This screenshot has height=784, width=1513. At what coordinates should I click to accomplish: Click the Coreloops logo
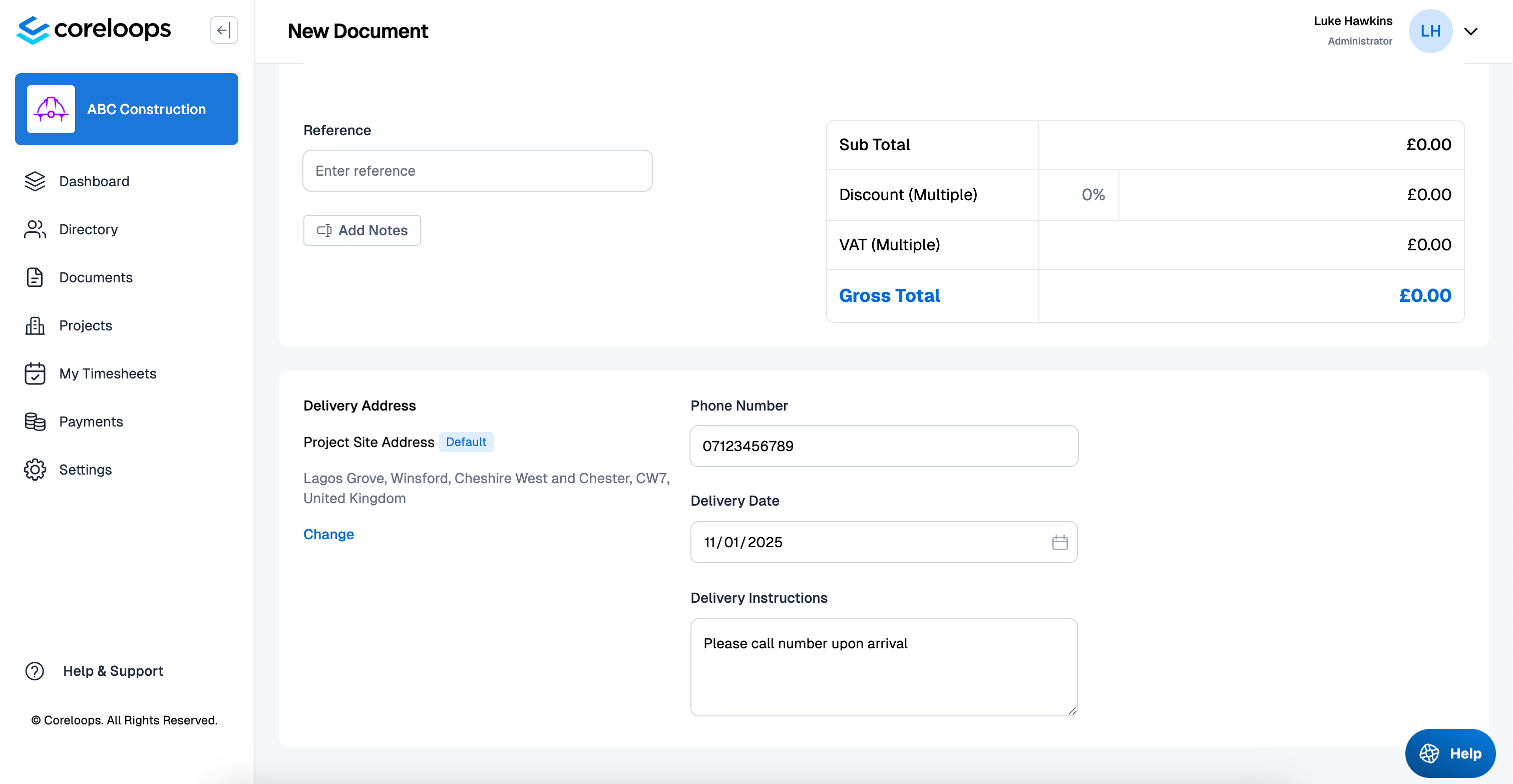(94, 30)
